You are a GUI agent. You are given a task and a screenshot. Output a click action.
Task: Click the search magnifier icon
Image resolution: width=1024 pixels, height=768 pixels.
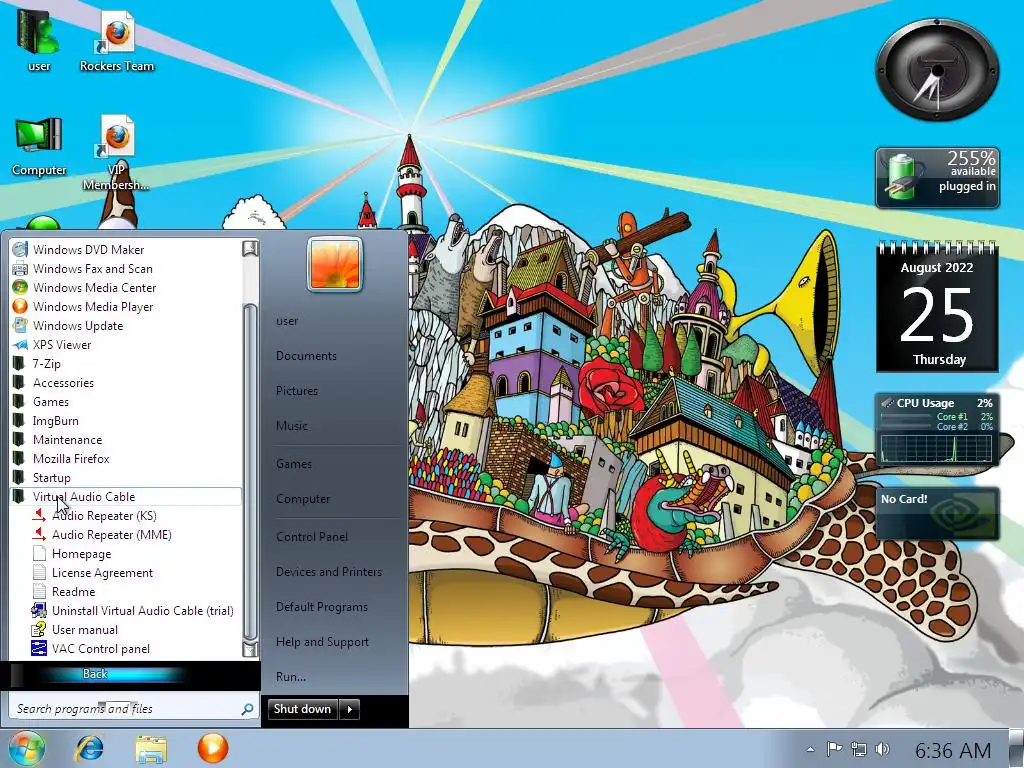pyautogui.click(x=248, y=709)
